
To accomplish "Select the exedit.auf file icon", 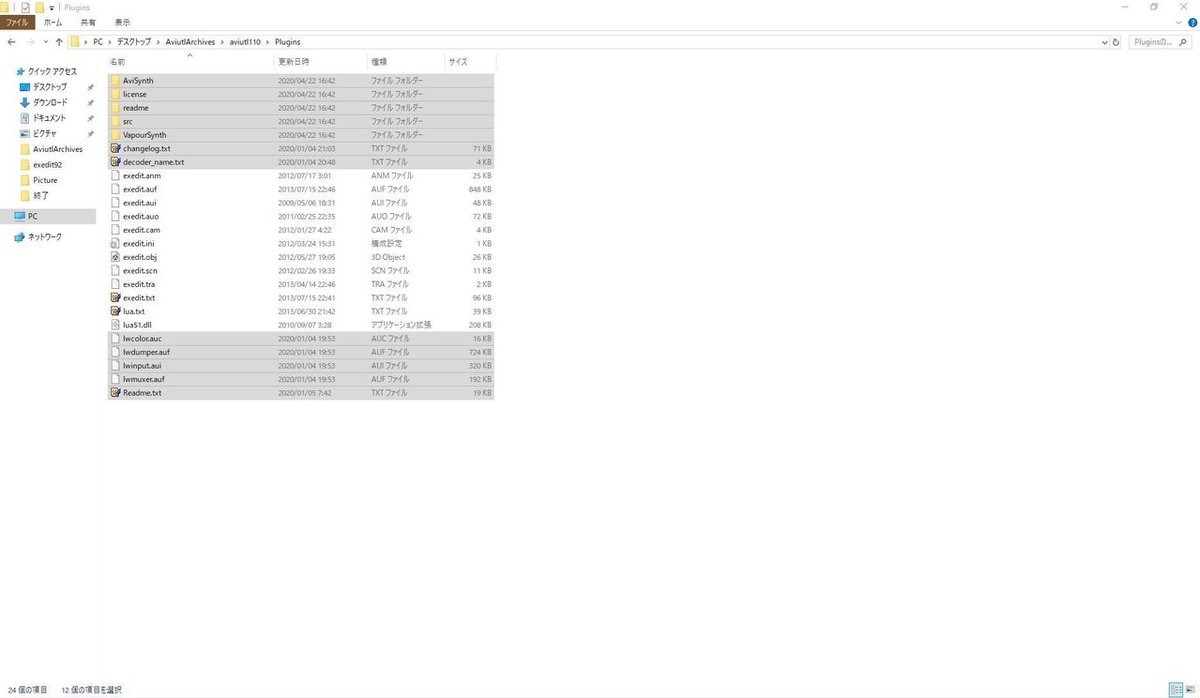I will point(115,189).
